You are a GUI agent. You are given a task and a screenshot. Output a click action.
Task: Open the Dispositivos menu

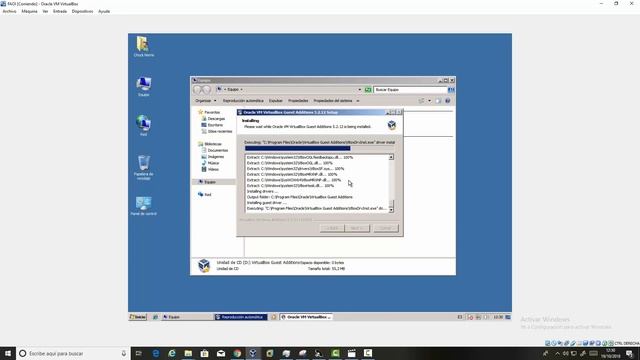coord(82,11)
